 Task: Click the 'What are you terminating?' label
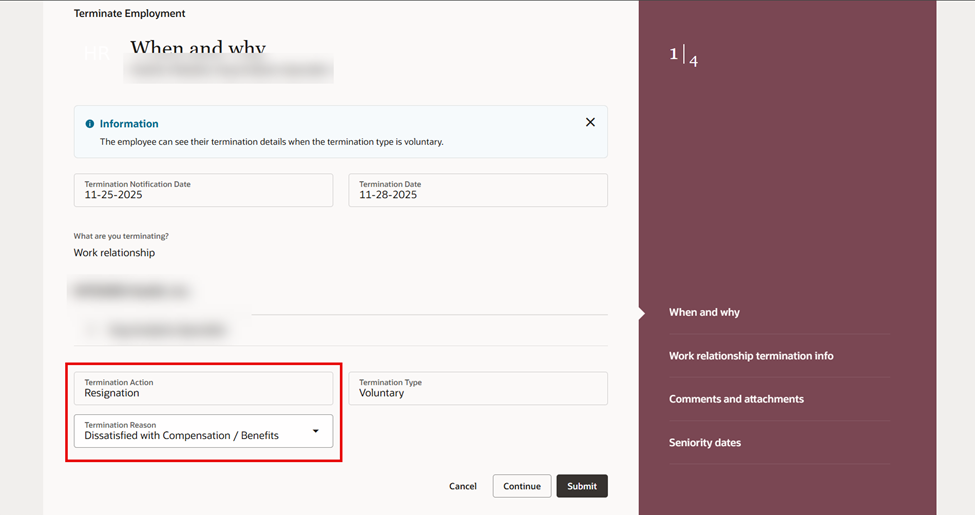[121, 236]
